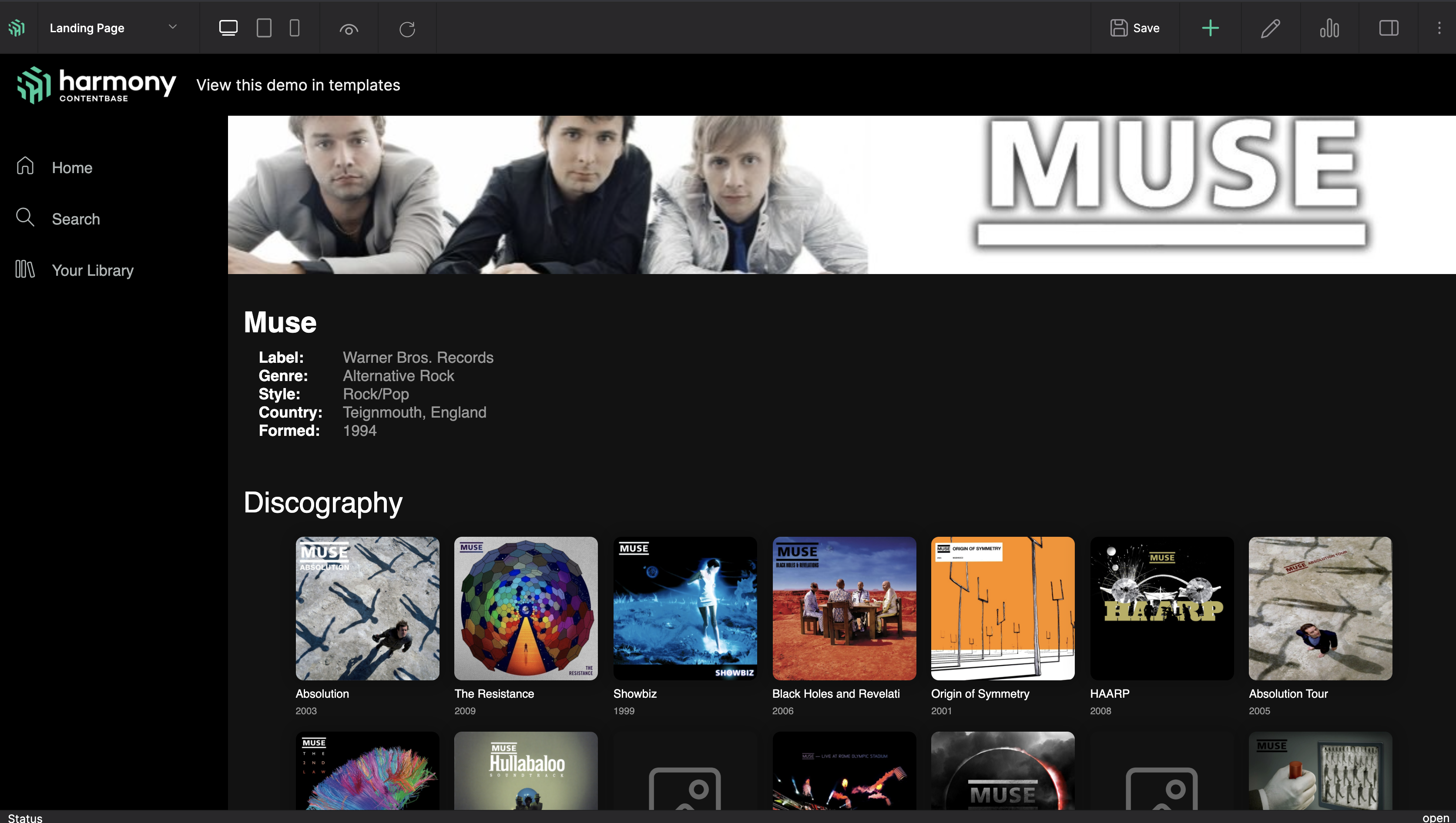1456x823 pixels.
Task: Switch to tablet viewport icon
Action: click(264, 28)
